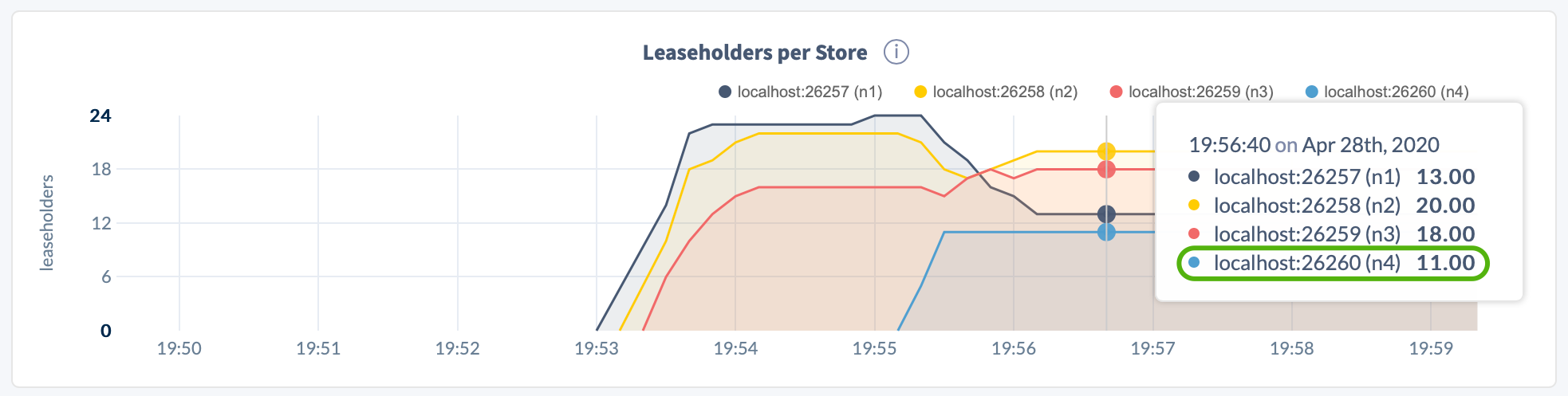Click the 19:59 label on the time axis
This screenshot has width=1568, height=396.
[x=1431, y=348]
